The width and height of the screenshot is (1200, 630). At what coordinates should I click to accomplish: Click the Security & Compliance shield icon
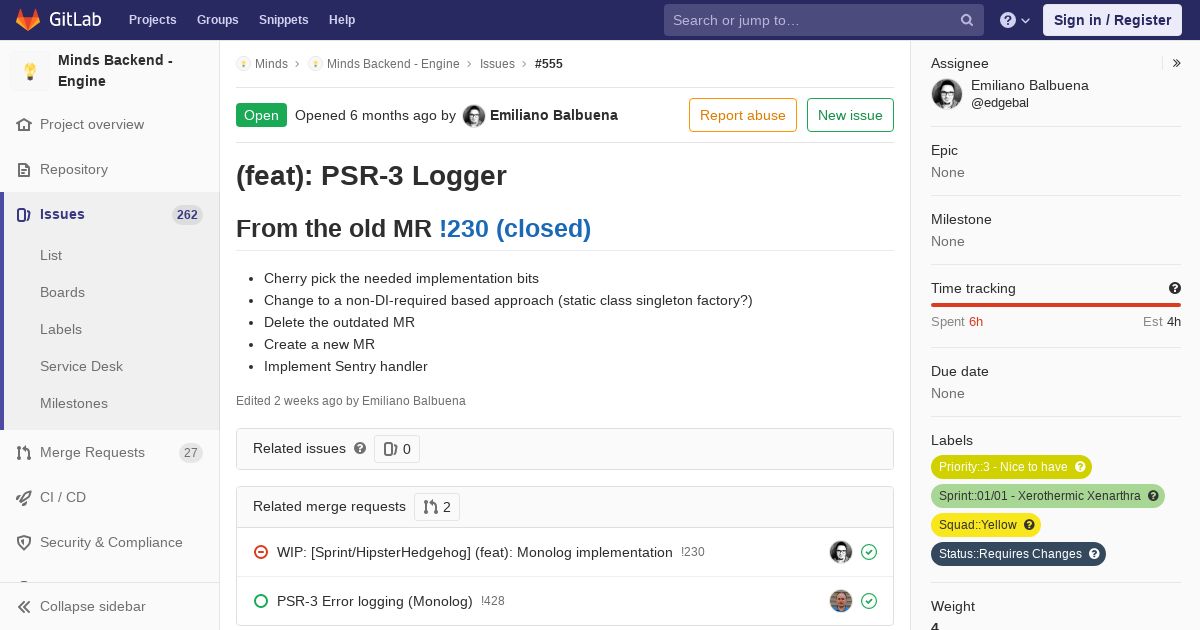[24, 543]
